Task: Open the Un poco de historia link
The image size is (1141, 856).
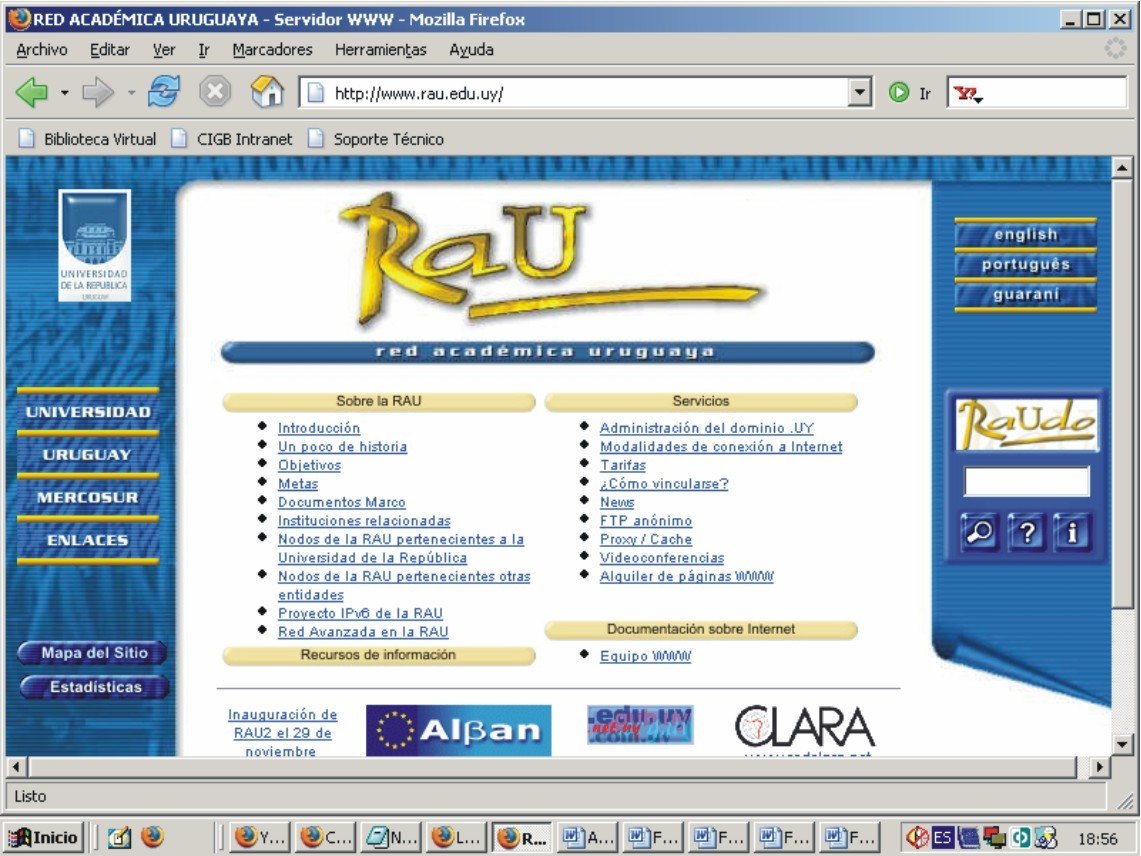Action: (342, 447)
